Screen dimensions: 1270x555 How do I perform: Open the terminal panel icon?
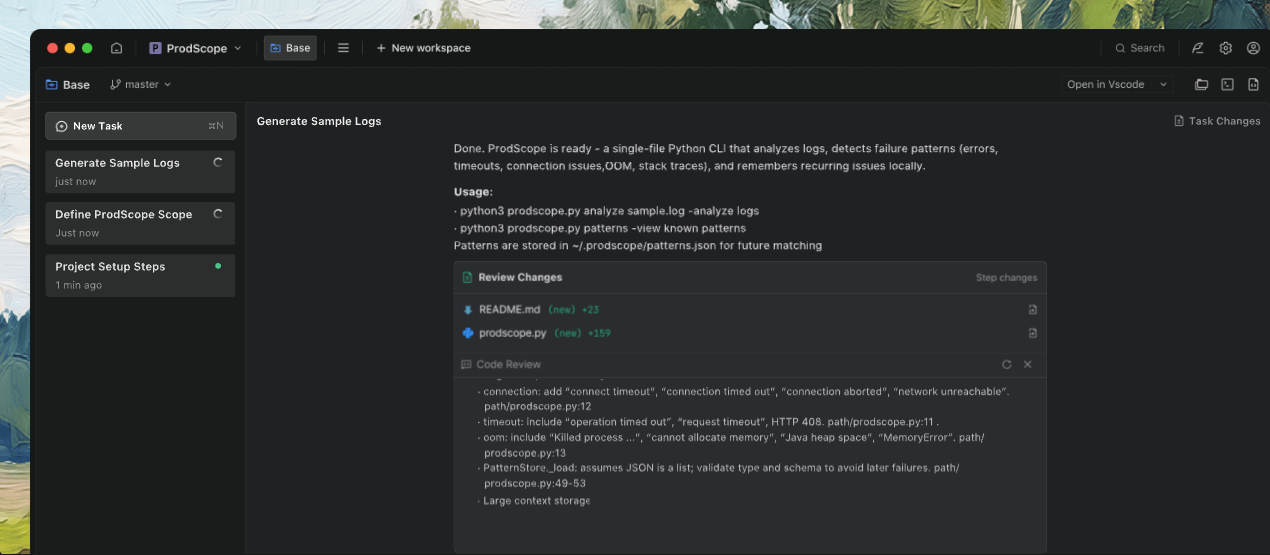click(1227, 85)
